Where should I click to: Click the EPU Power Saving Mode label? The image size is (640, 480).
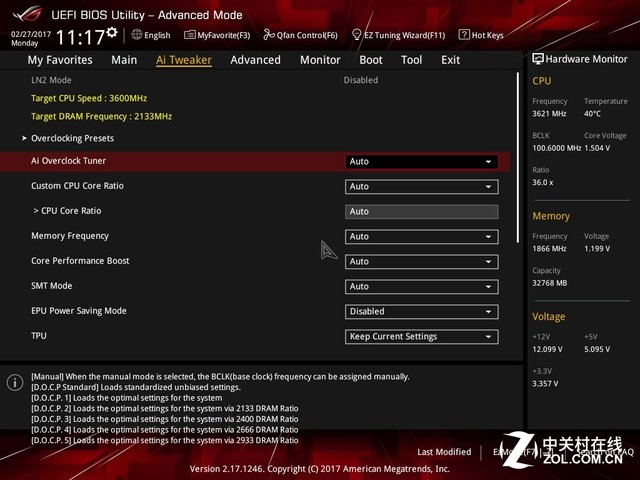pyautogui.click(x=79, y=311)
